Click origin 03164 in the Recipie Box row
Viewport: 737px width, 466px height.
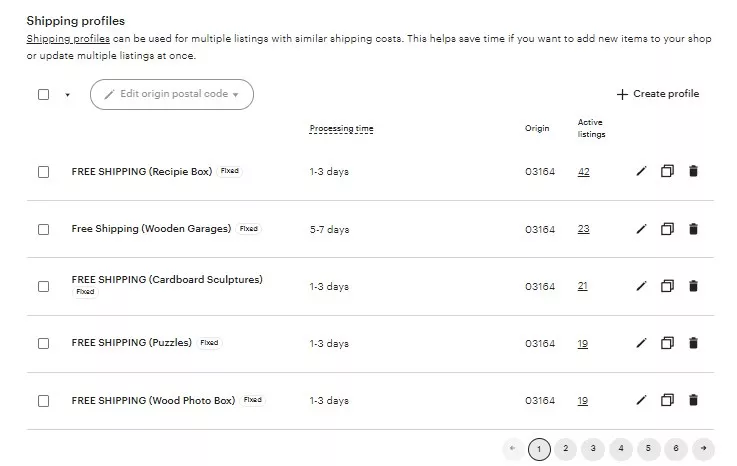pos(540,172)
